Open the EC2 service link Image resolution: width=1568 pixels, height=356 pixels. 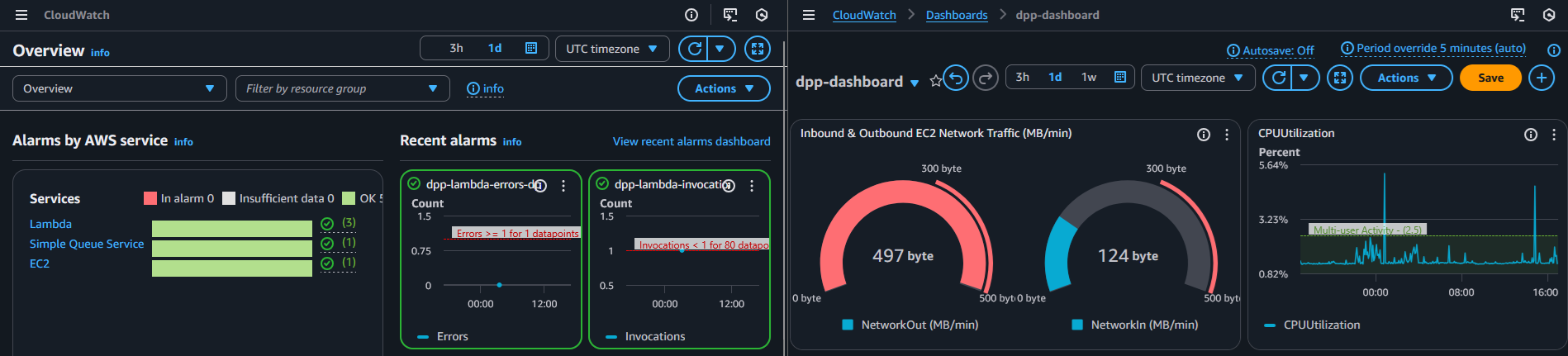tap(40, 263)
